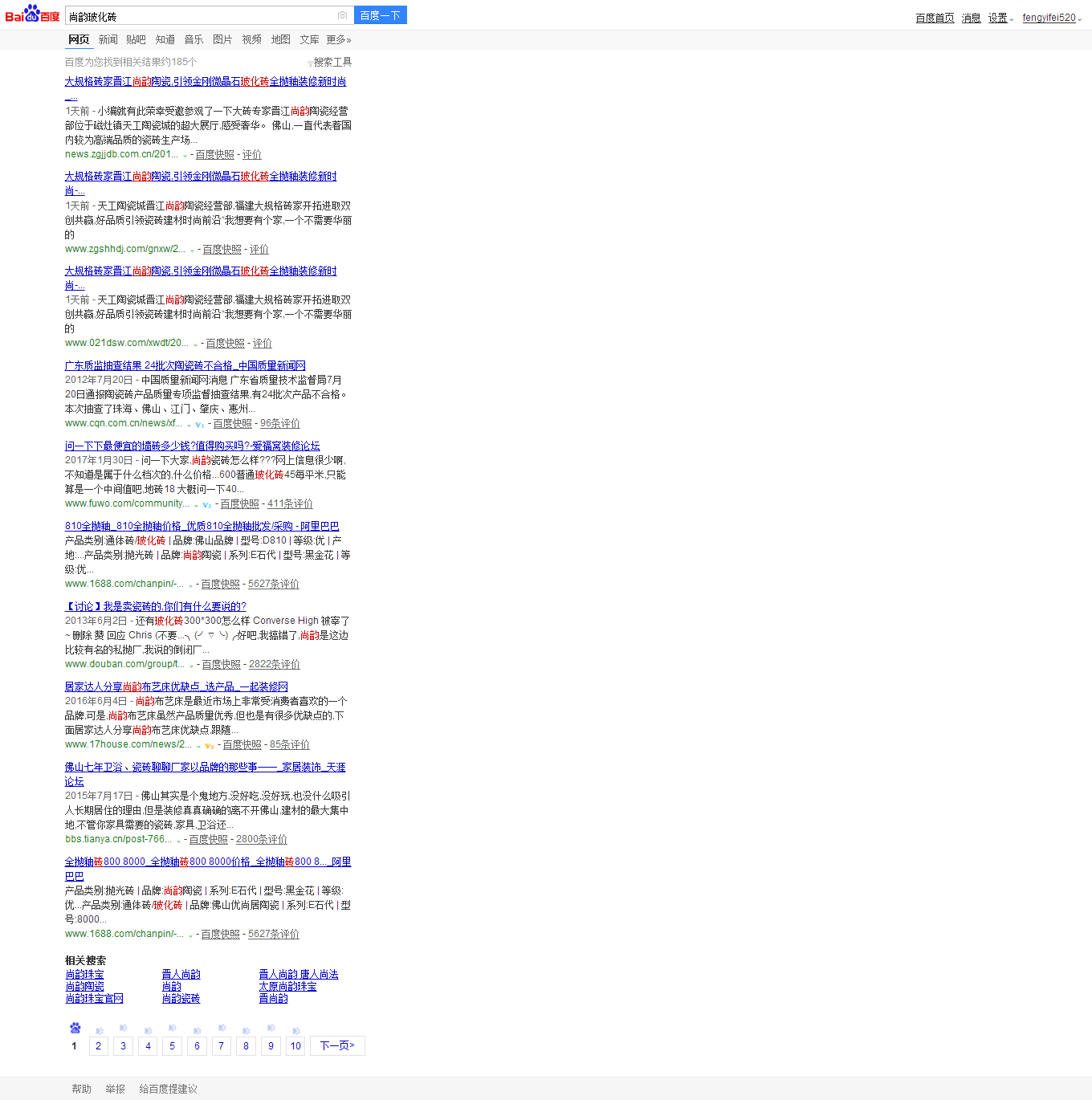Screen dimensions: 1092x1100
Task: Click the V1 badge beside www.cqn.com.cn
Action: point(199,425)
